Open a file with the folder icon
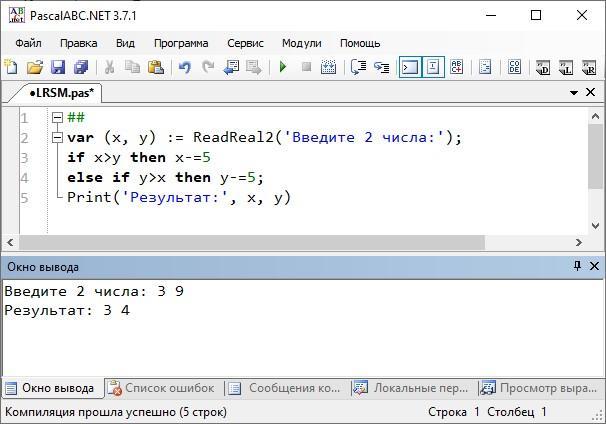Screen dimensions: 606x424 point(35,67)
